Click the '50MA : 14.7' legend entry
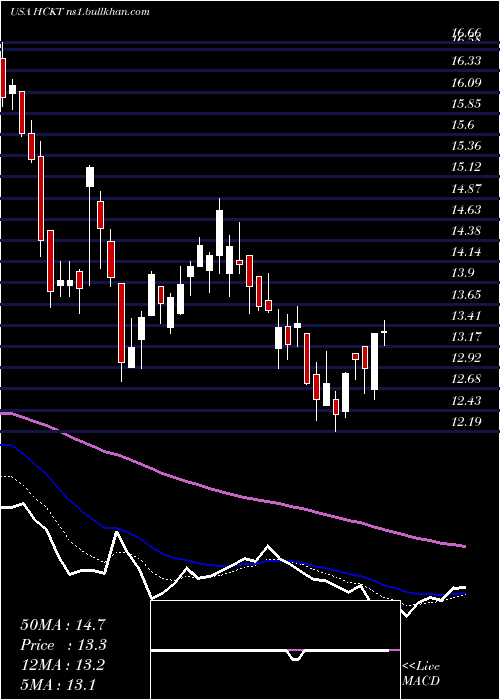Viewport: 500px width, 700px height. pos(63,625)
